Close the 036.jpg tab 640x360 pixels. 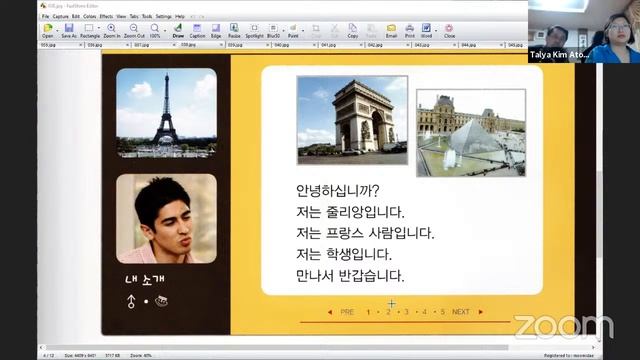tap(128, 45)
